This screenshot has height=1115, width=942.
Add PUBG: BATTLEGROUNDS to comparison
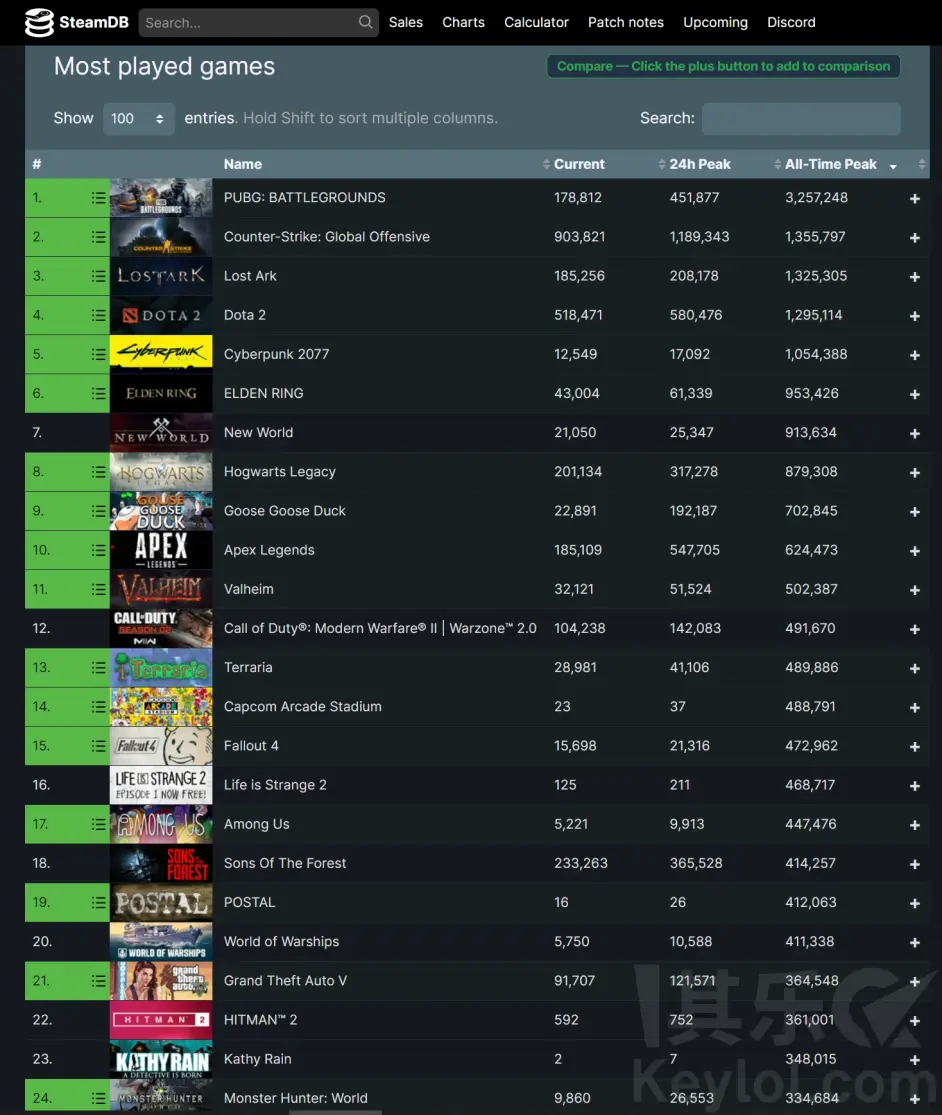[x=914, y=198]
